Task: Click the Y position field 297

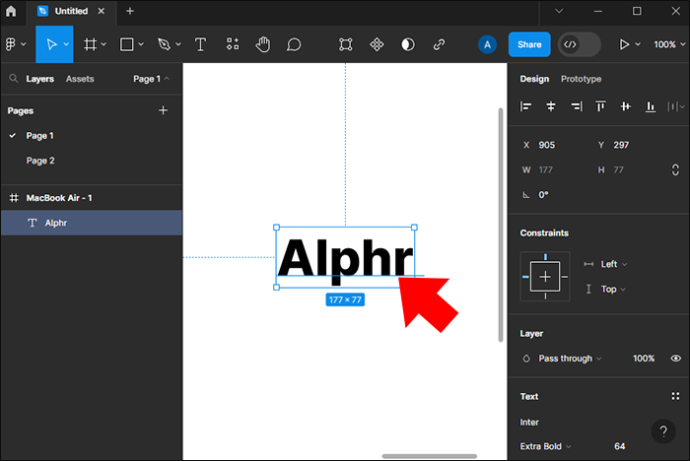Action: click(x=629, y=145)
